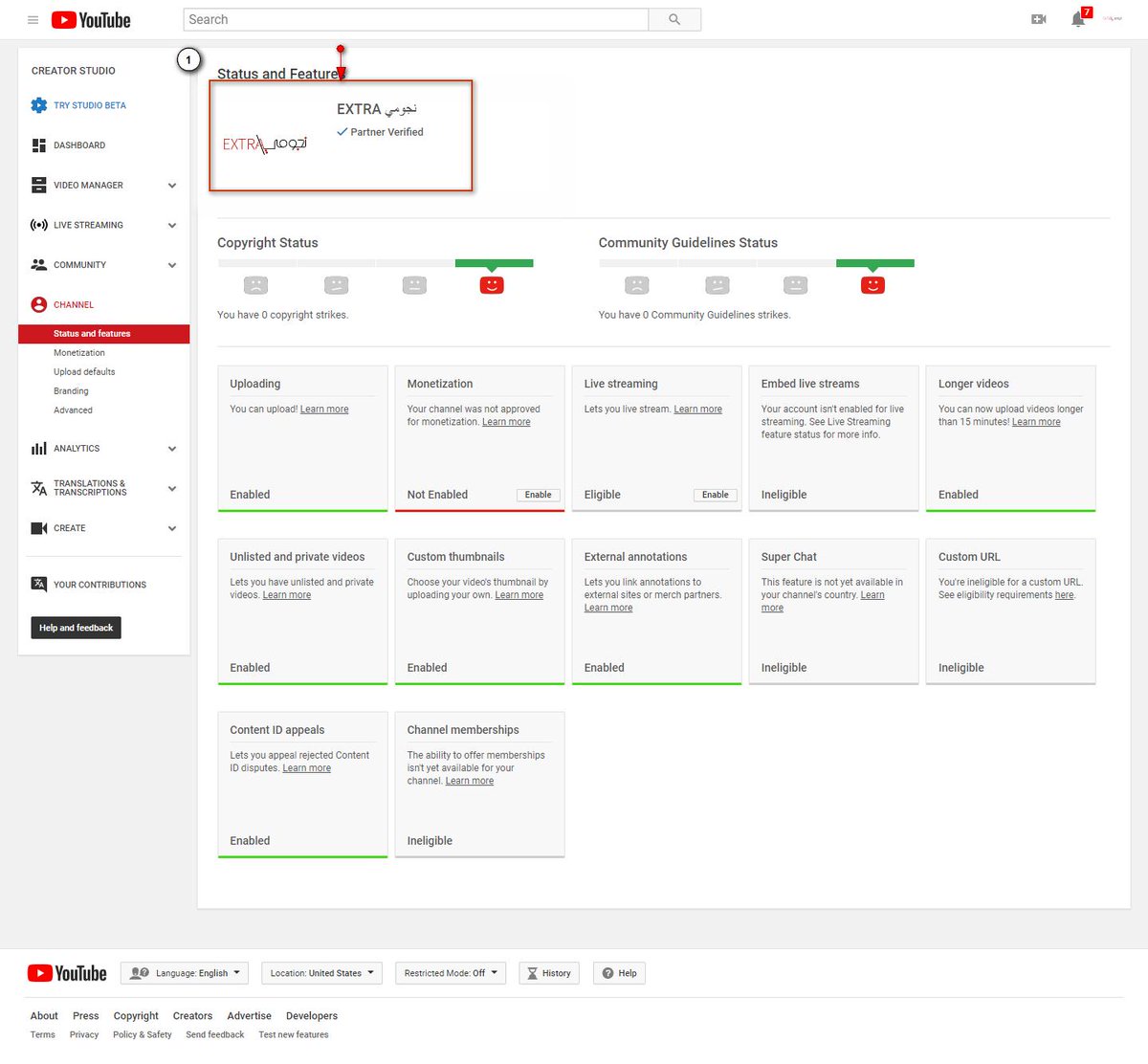This screenshot has height=1064, width=1148.
Task: Open Dashboard in Creator Studio sidebar
Action: (79, 145)
